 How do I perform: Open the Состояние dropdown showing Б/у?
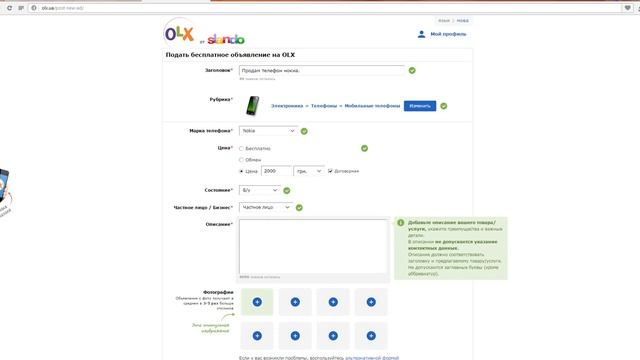click(260, 190)
